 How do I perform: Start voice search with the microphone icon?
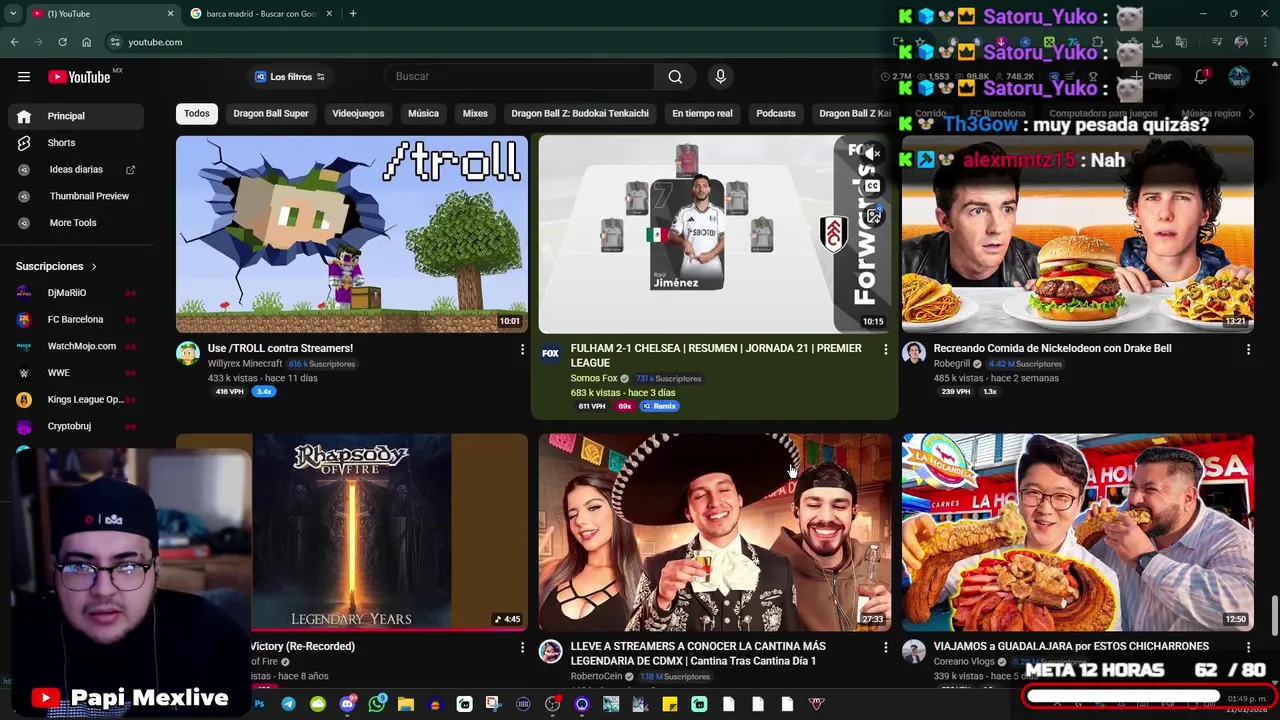[720, 77]
